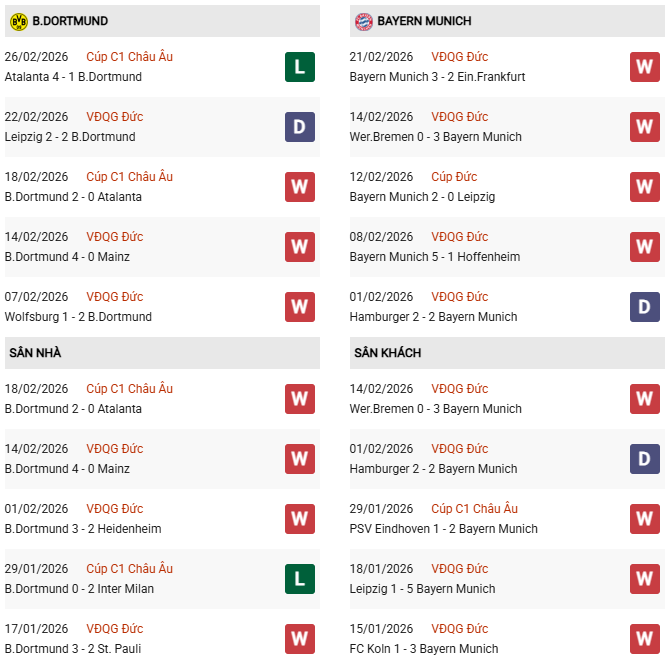Click the B.Dortmund 3-2 Heidenheim result
The image size is (671, 665).
tap(83, 529)
